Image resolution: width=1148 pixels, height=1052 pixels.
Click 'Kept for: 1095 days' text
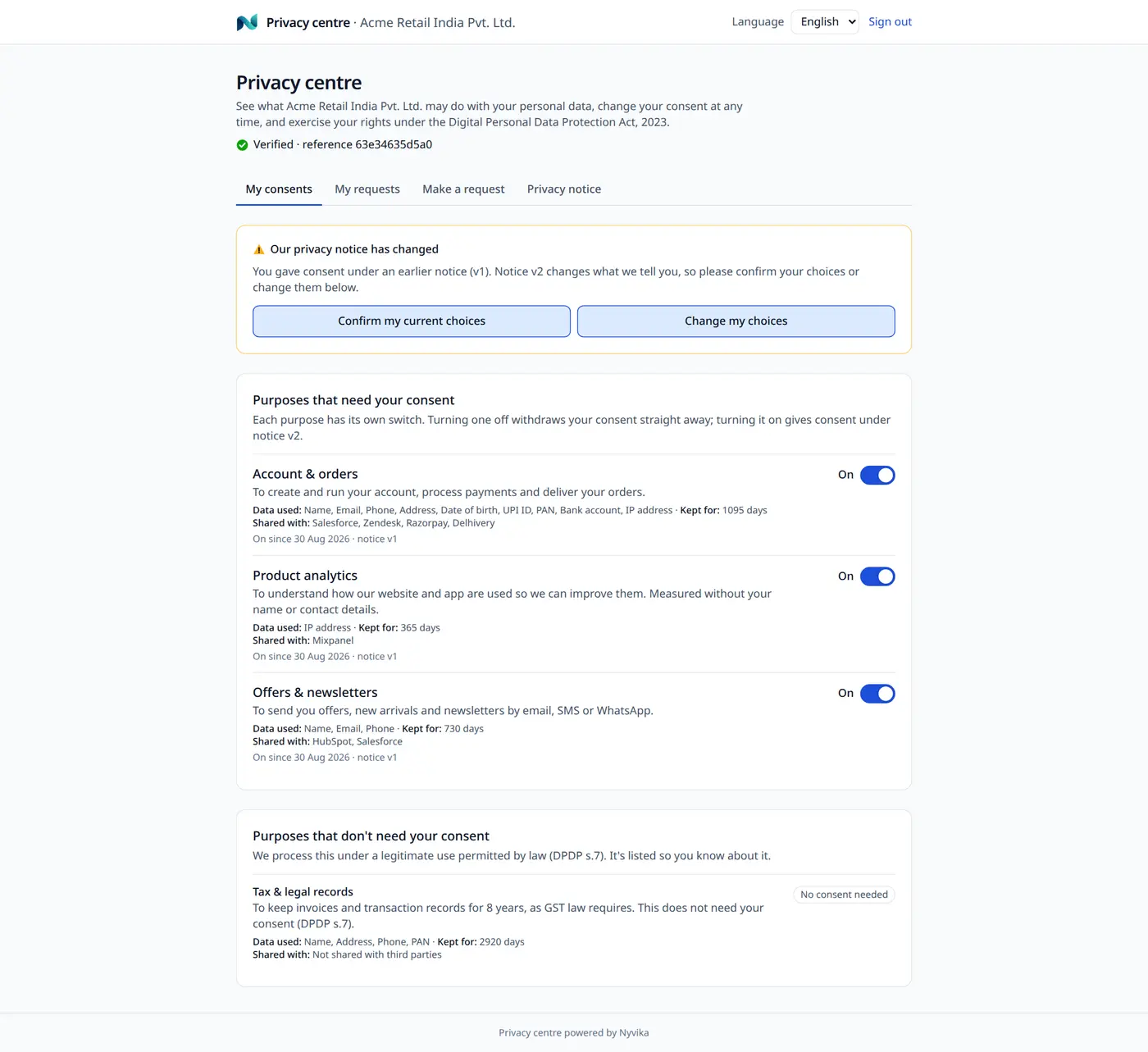pyautogui.click(x=723, y=510)
